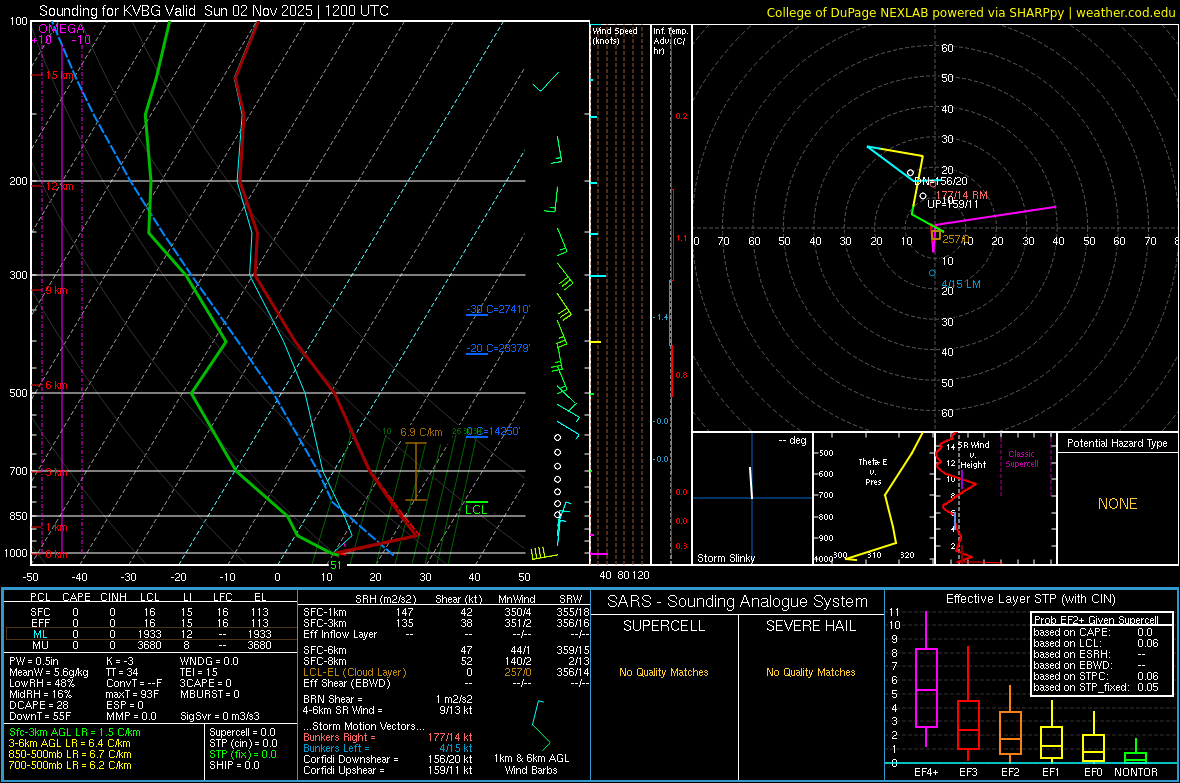This screenshot has width=1180, height=783.
Task: Click the Storm Slinky panel label
Action: click(725, 558)
